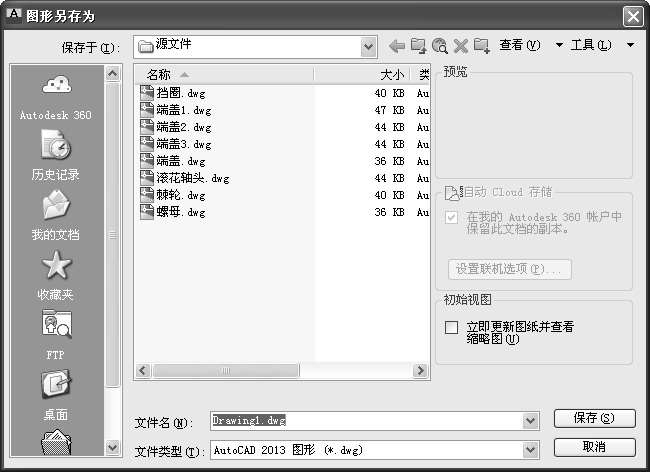Click file icon of 端盖3.dwg
The width and height of the screenshot is (650, 472).
(147, 143)
